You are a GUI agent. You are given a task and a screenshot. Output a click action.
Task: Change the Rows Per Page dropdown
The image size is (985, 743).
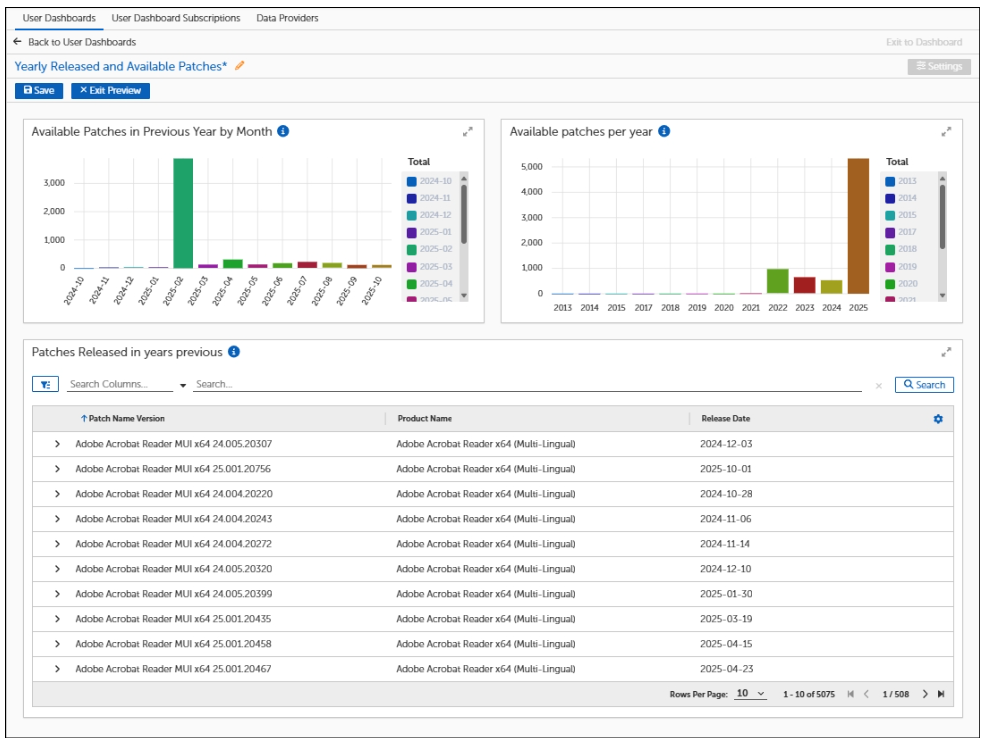coord(750,694)
